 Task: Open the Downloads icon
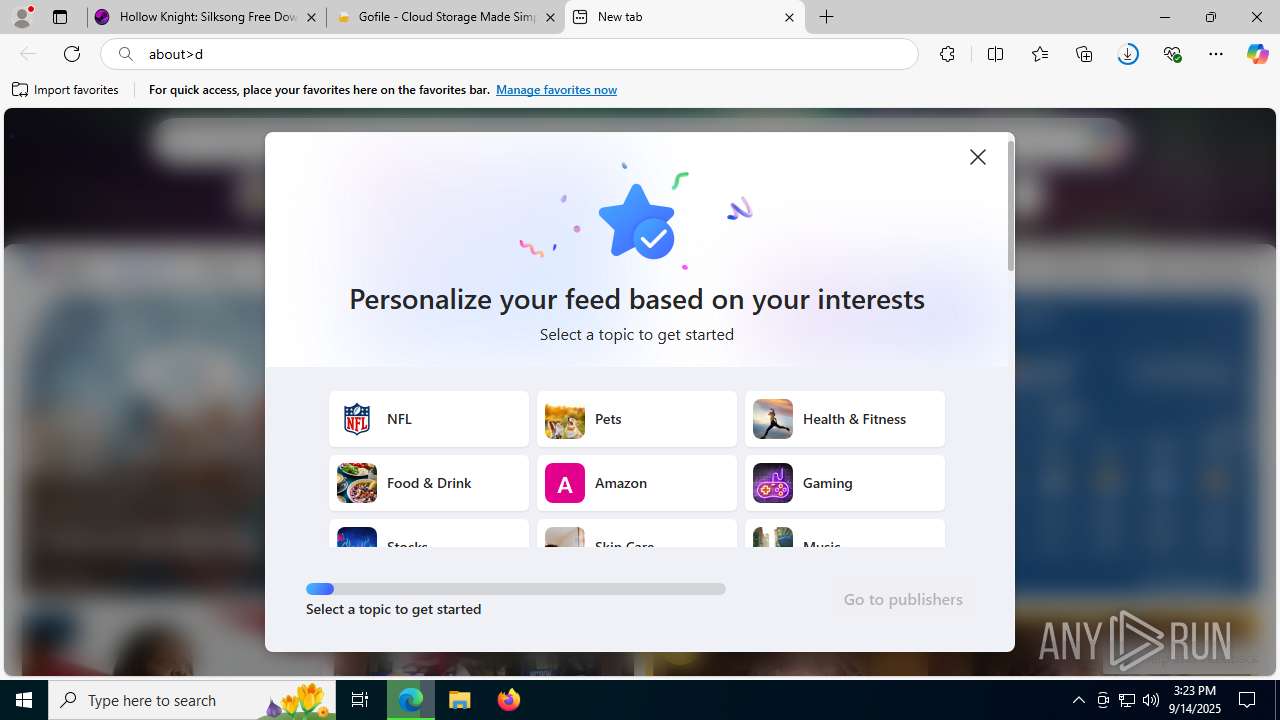click(x=1128, y=54)
